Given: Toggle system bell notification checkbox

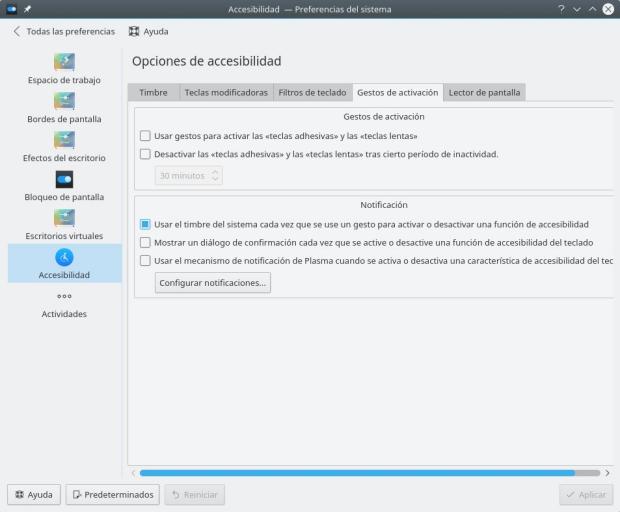Looking at the screenshot, I should coord(145,224).
